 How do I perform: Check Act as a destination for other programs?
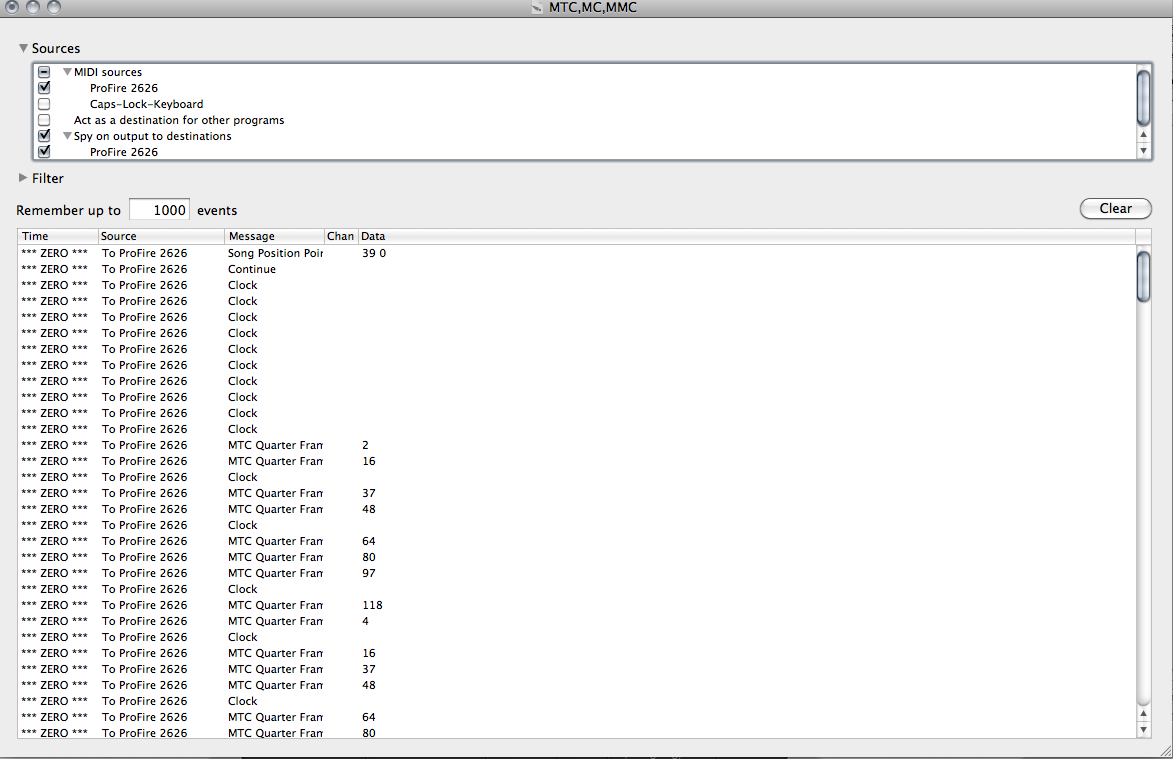point(44,120)
